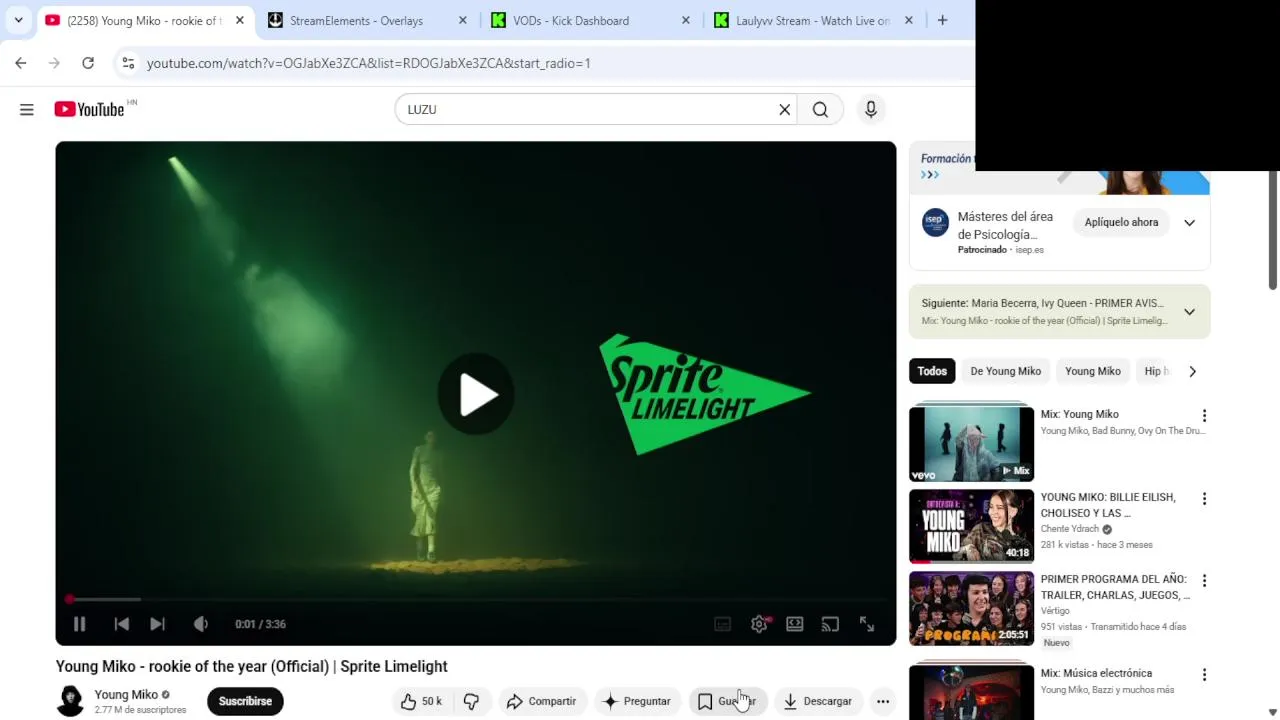This screenshot has height=720, width=1280.
Task: Click Aplíquelo ahora on the ad
Action: 1121,222
